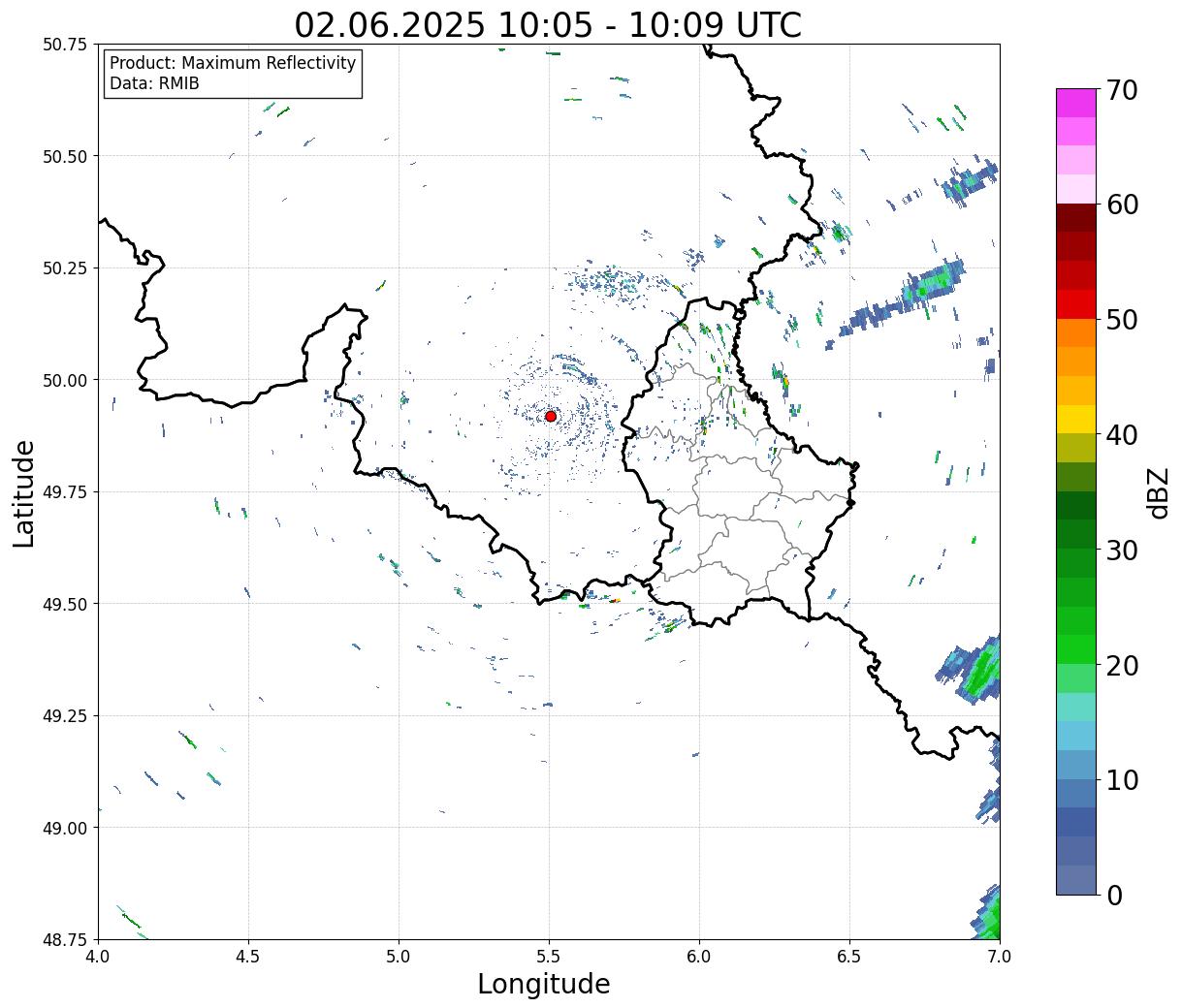Click the 4.5 longitude tick label
The image size is (1182, 1008).
(248, 957)
